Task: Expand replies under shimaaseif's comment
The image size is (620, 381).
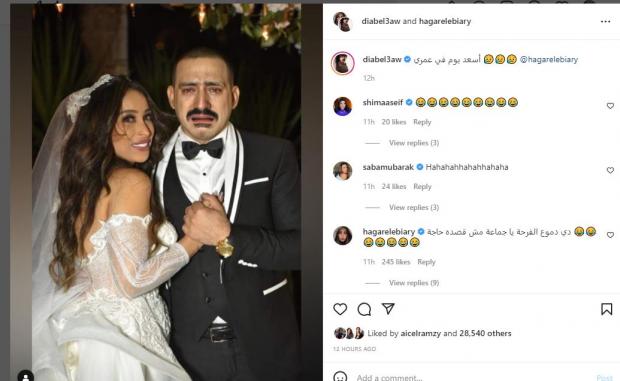Action: [x=414, y=143]
